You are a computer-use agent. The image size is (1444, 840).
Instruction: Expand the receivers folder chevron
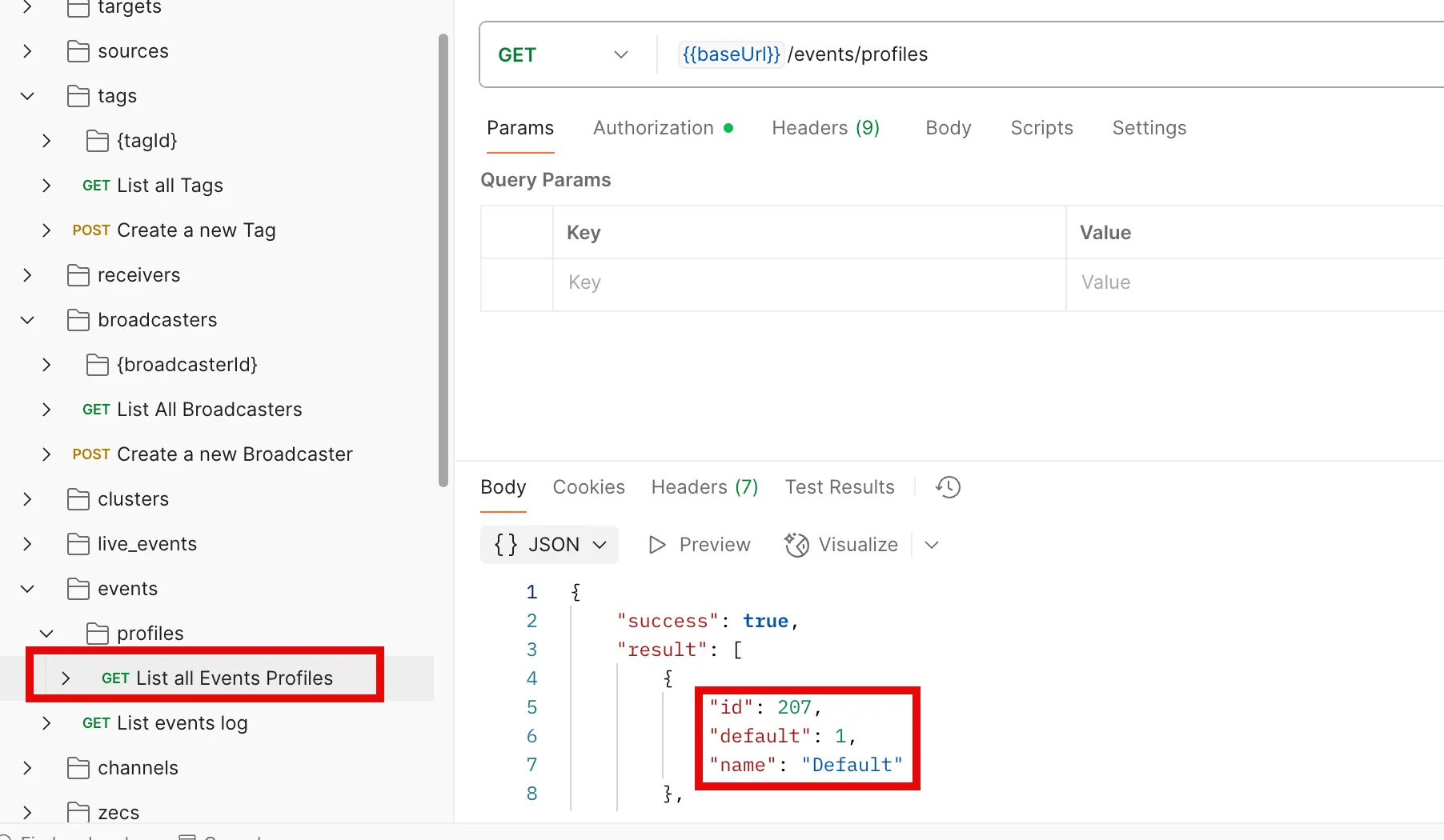[27, 275]
